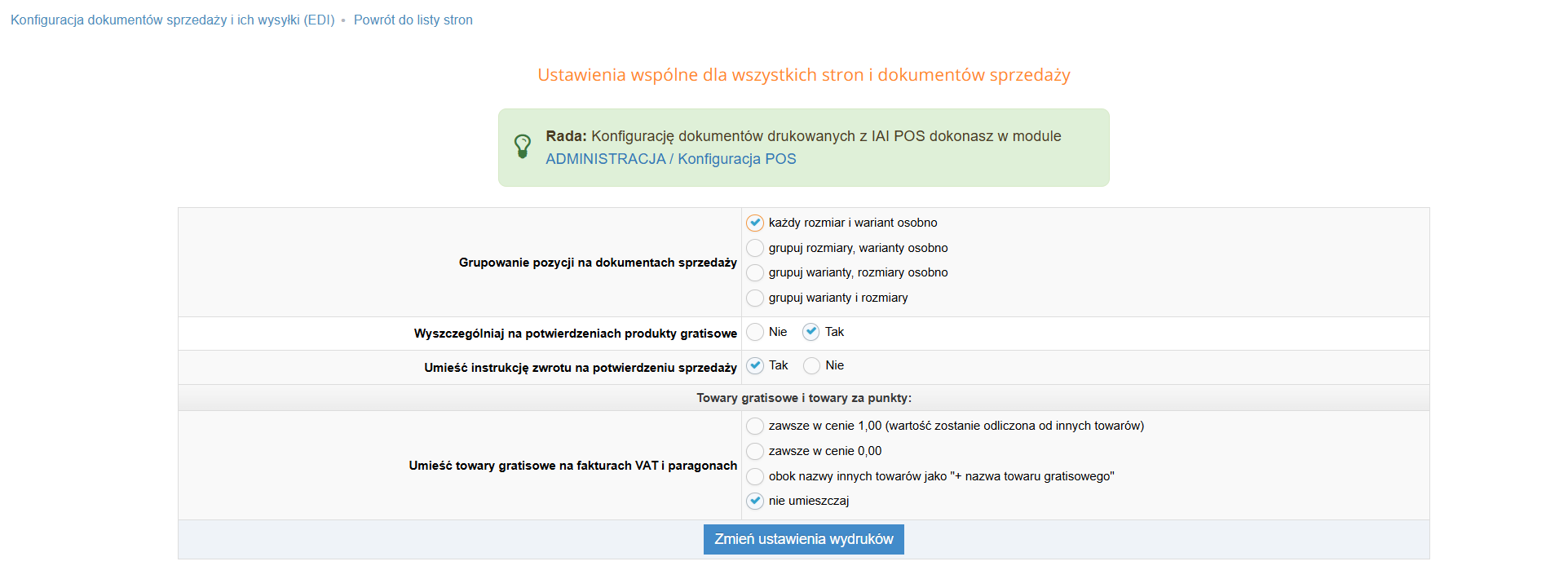1568x579 pixels.
Task: Choose 'Nie' for produkty gratisowe
Action: coord(755,332)
